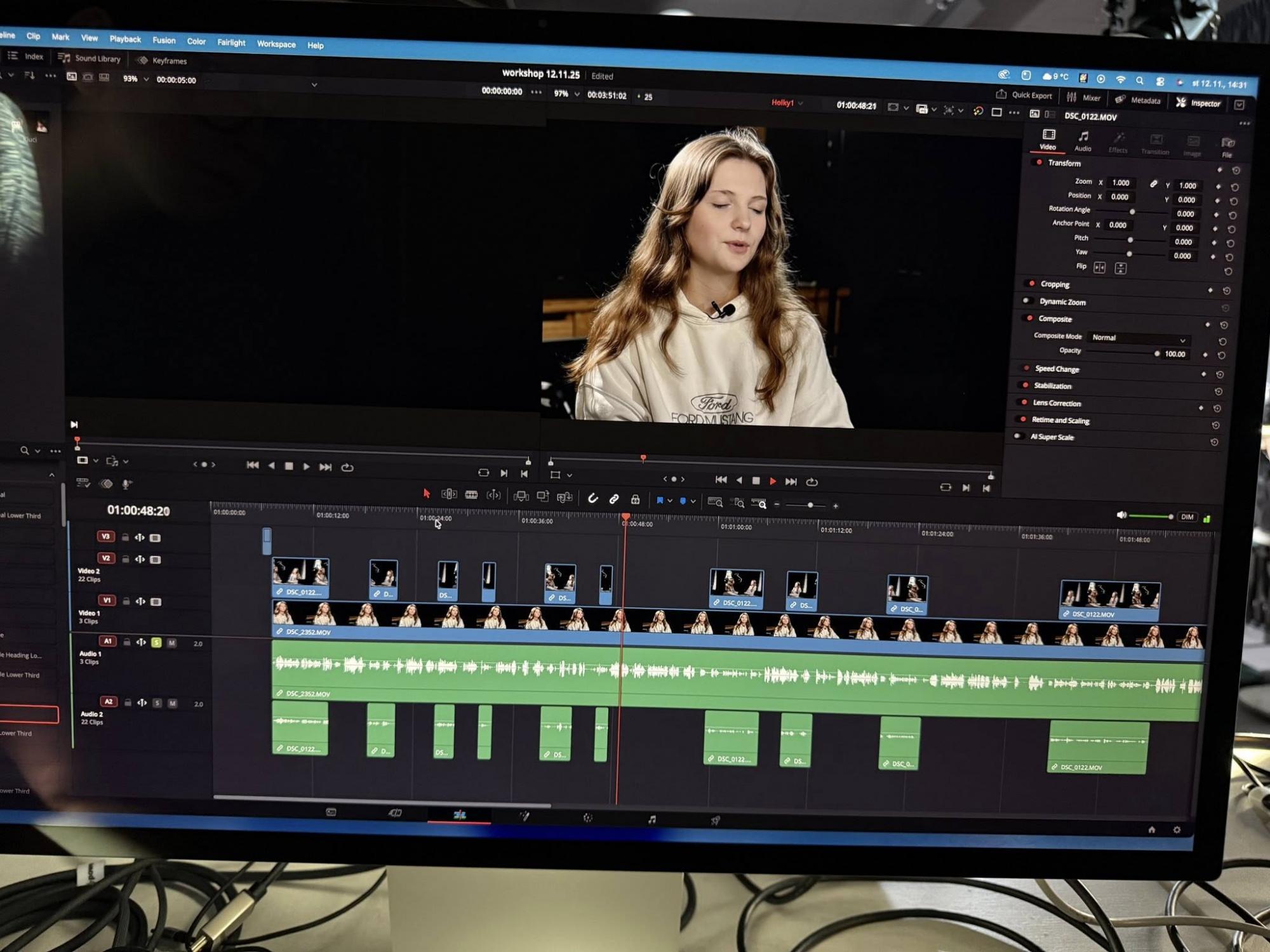Click the Opacity slider handle

(x=1156, y=354)
